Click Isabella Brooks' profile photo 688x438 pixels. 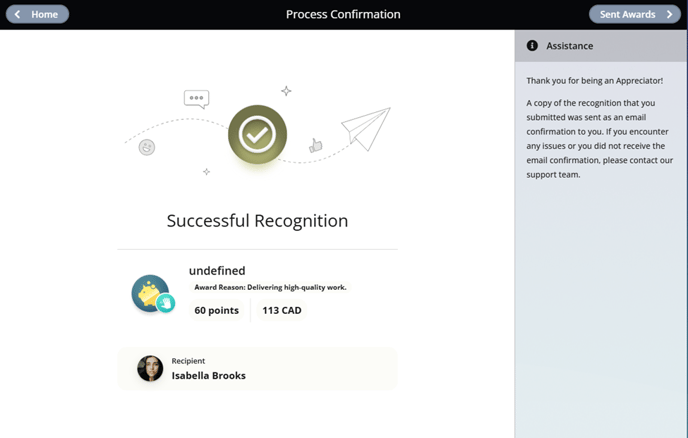pyautogui.click(x=150, y=368)
